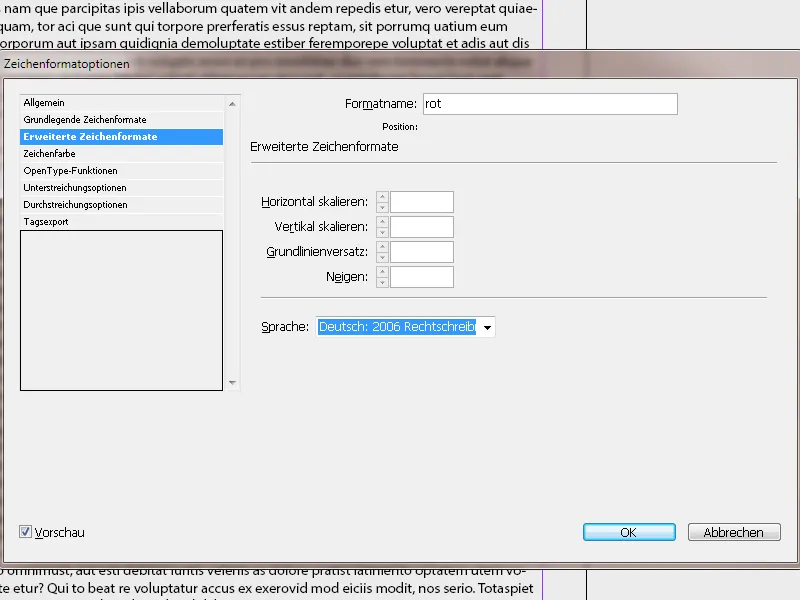The height and width of the screenshot is (600, 800).
Task: Select Tagsexport category
Action: (121, 221)
